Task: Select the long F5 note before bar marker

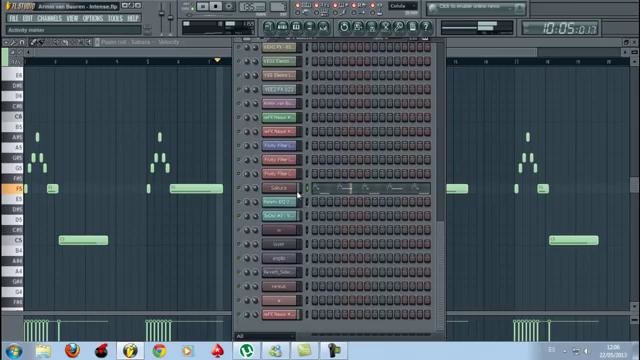Action: [x=196, y=189]
